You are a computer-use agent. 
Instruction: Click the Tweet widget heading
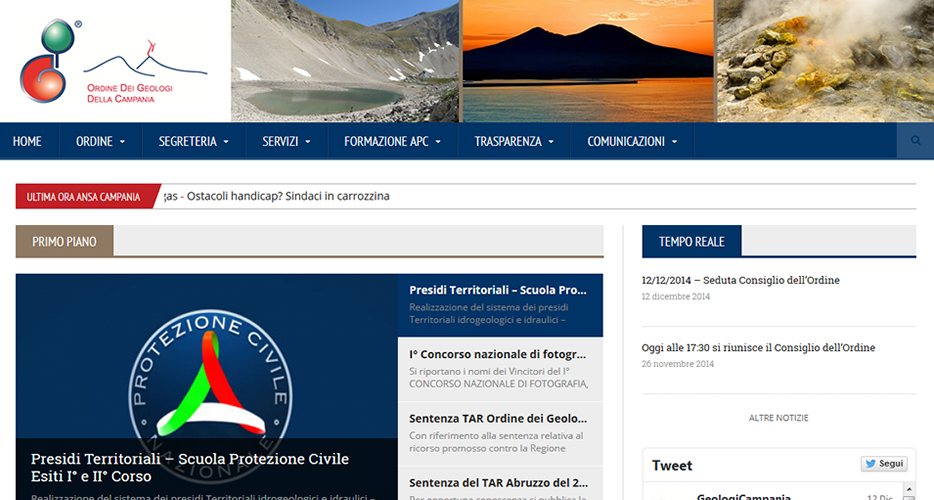pos(672,465)
